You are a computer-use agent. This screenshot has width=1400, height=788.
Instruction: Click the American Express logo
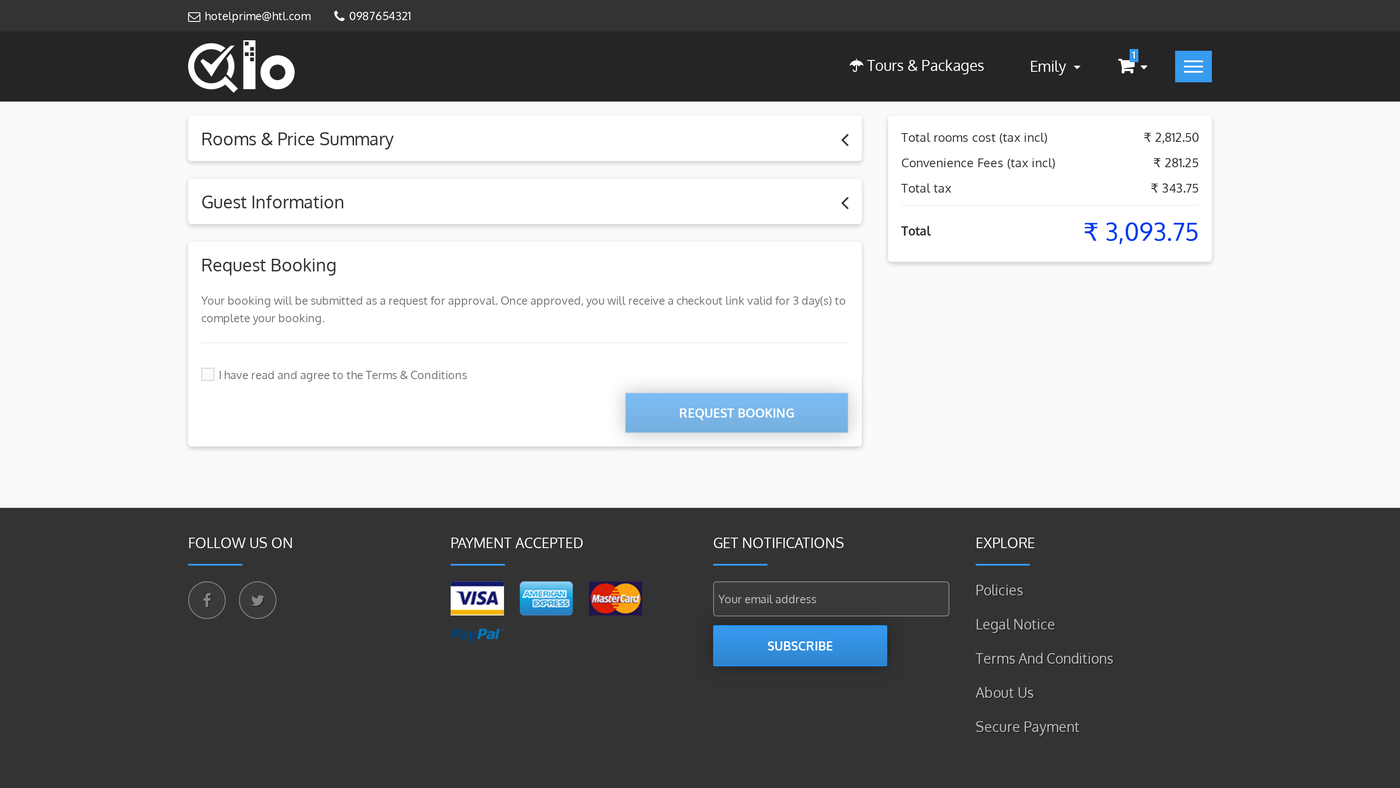pos(546,598)
